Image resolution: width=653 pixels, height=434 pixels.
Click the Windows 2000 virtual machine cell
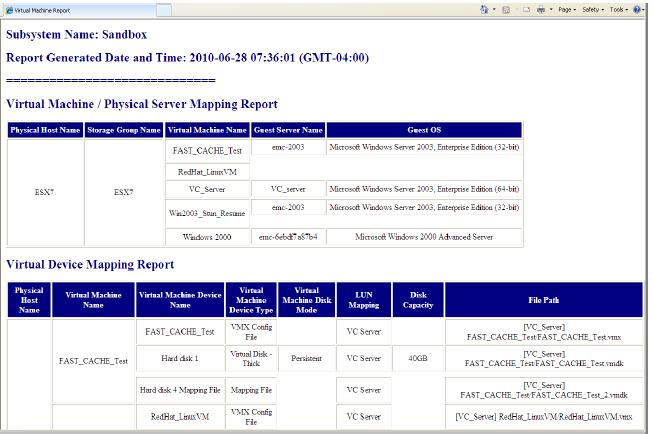pyautogui.click(x=207, y=237)
